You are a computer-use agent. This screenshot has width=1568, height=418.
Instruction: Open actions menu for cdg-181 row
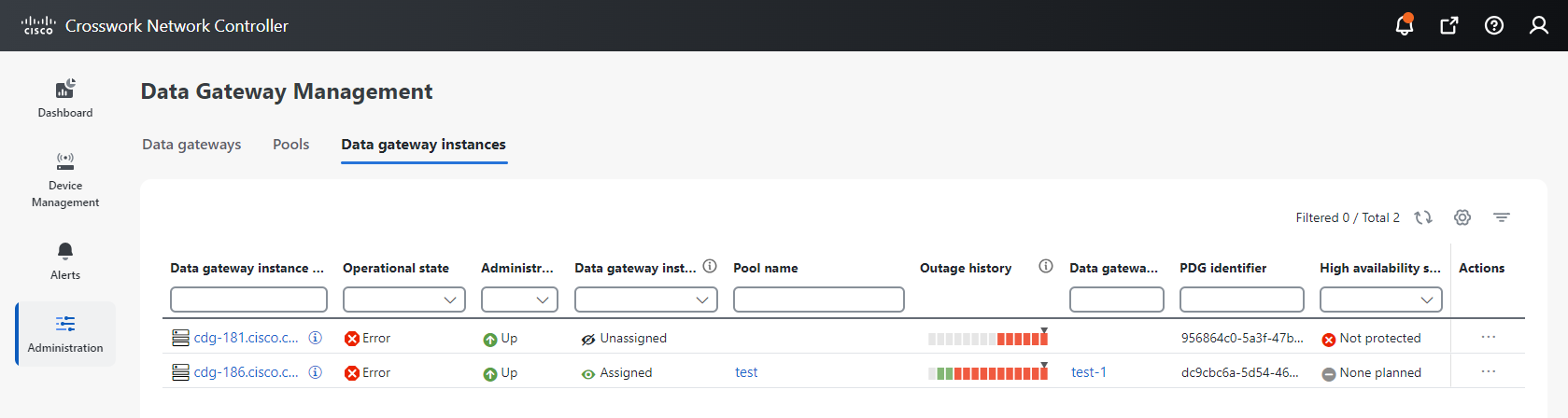point(1489,337)
